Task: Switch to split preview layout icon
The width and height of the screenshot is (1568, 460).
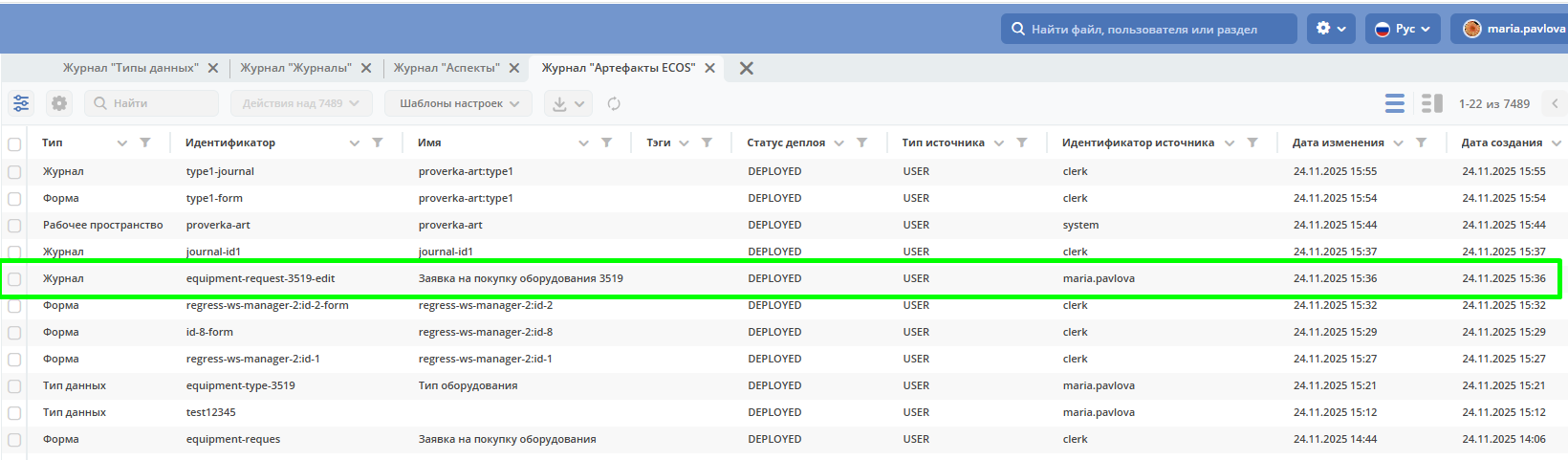Action: tap(1431, 103)
